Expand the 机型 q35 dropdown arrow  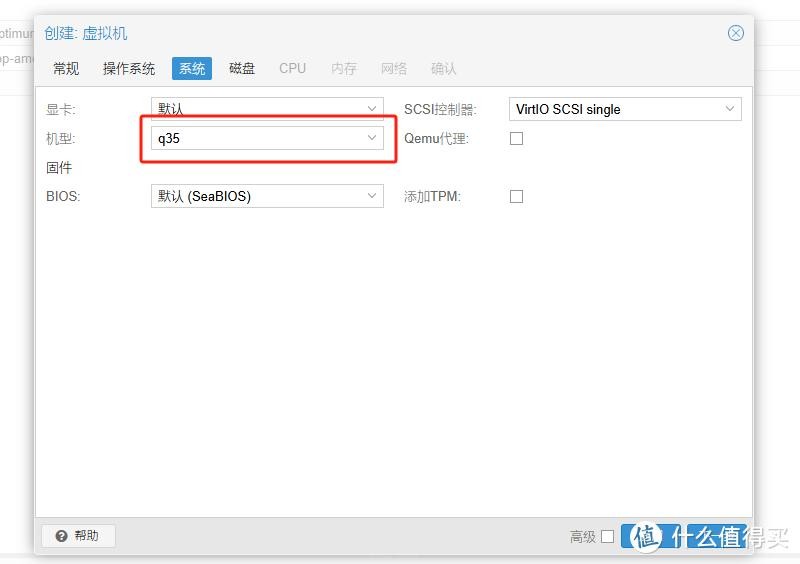point(372,138)
